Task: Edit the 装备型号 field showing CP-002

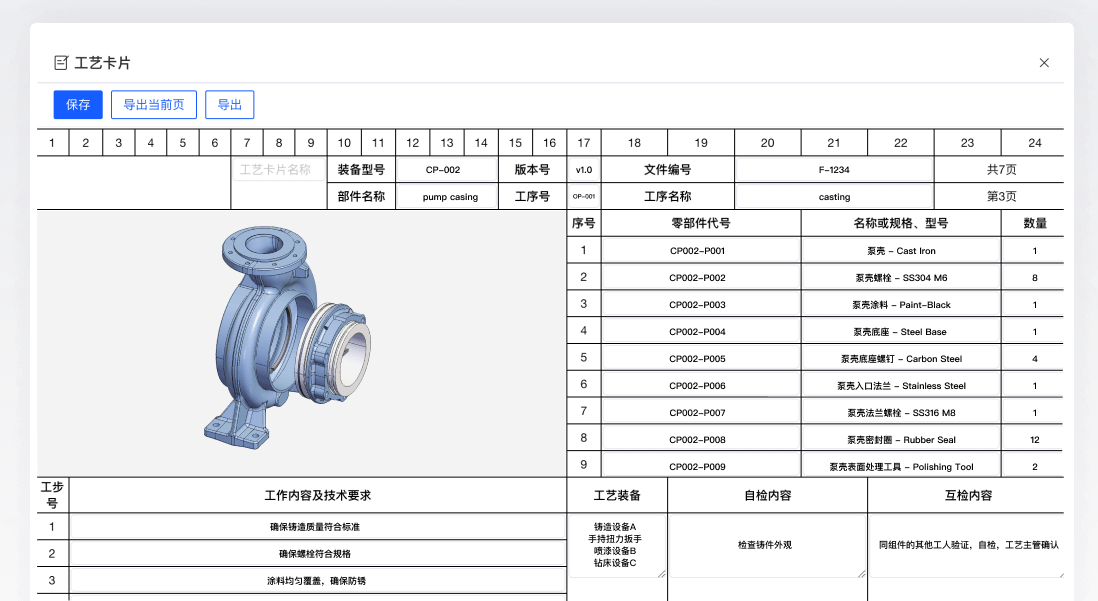Action: click(x=443, y=170)
